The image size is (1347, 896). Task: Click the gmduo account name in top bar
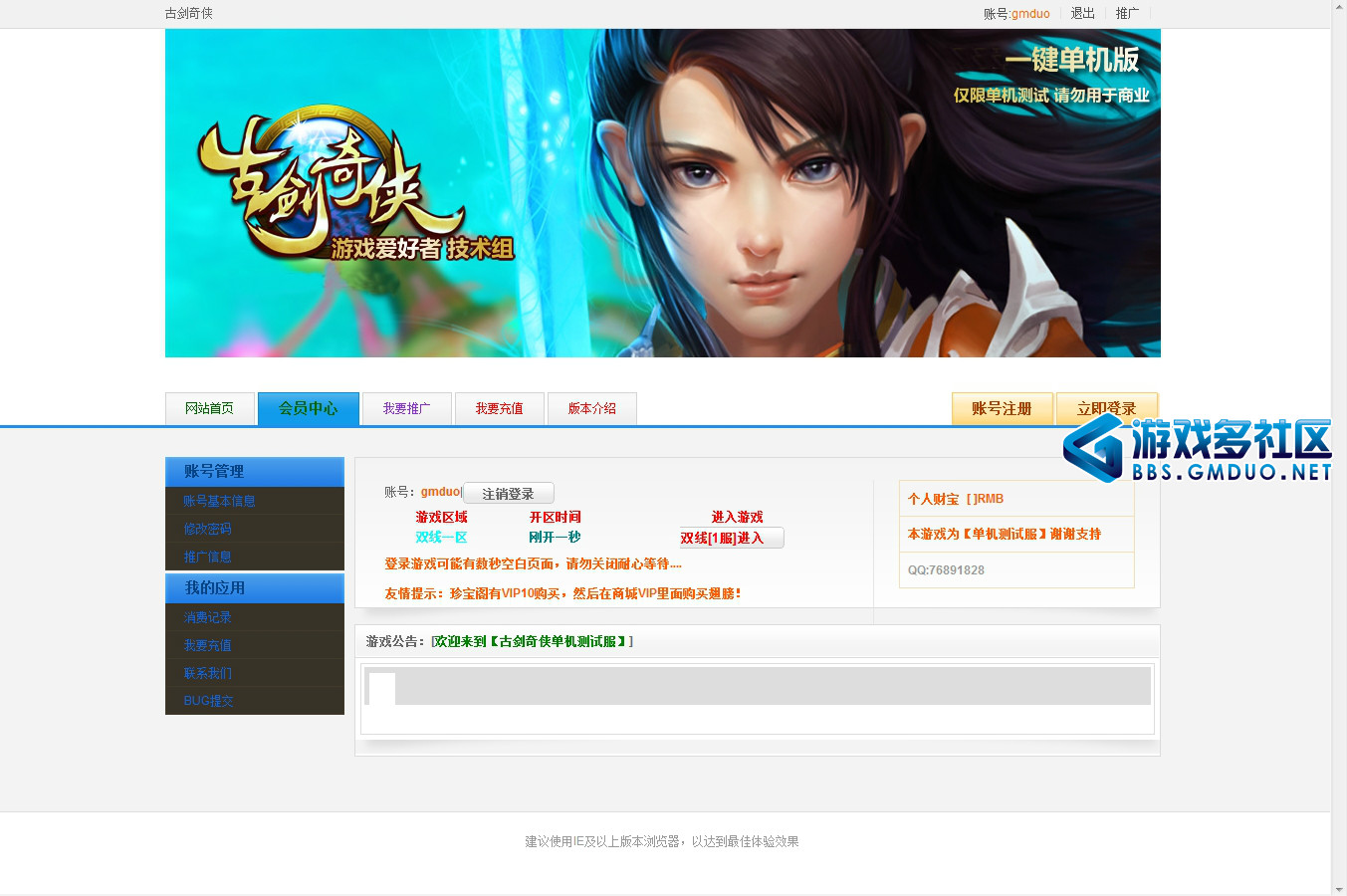1030,14
